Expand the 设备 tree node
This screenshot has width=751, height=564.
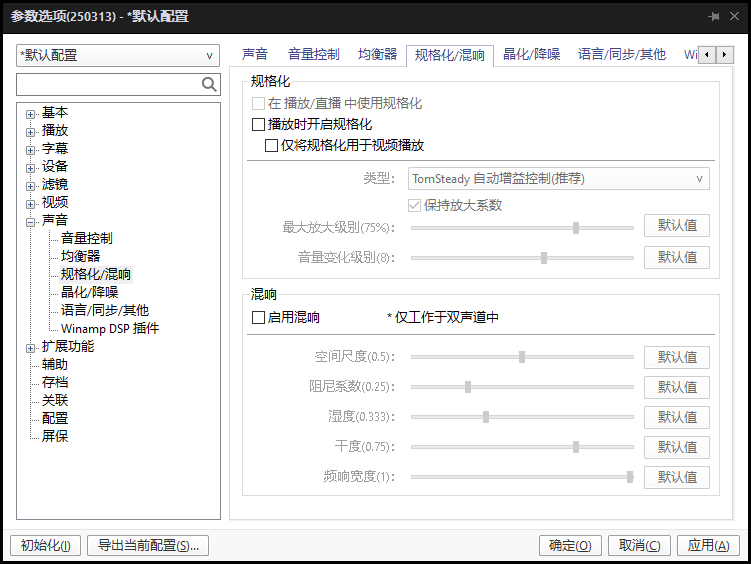point(31,169)
